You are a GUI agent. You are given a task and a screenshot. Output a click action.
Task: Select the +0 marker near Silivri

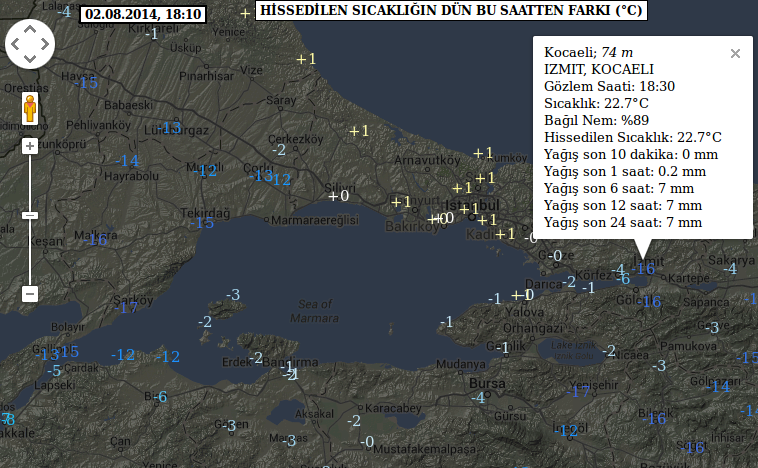[x=339, y=193]
